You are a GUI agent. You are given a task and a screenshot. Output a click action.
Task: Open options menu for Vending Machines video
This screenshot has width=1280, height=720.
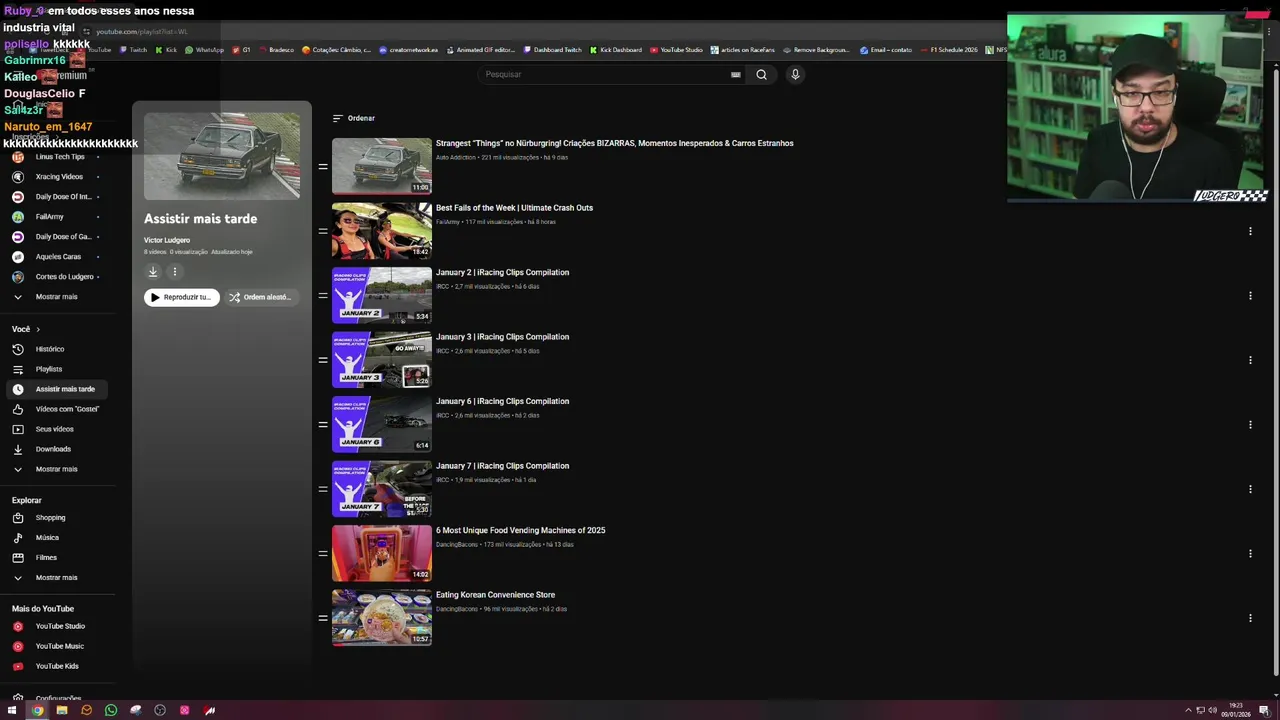pyautogui.click(x=1250, y=554)
